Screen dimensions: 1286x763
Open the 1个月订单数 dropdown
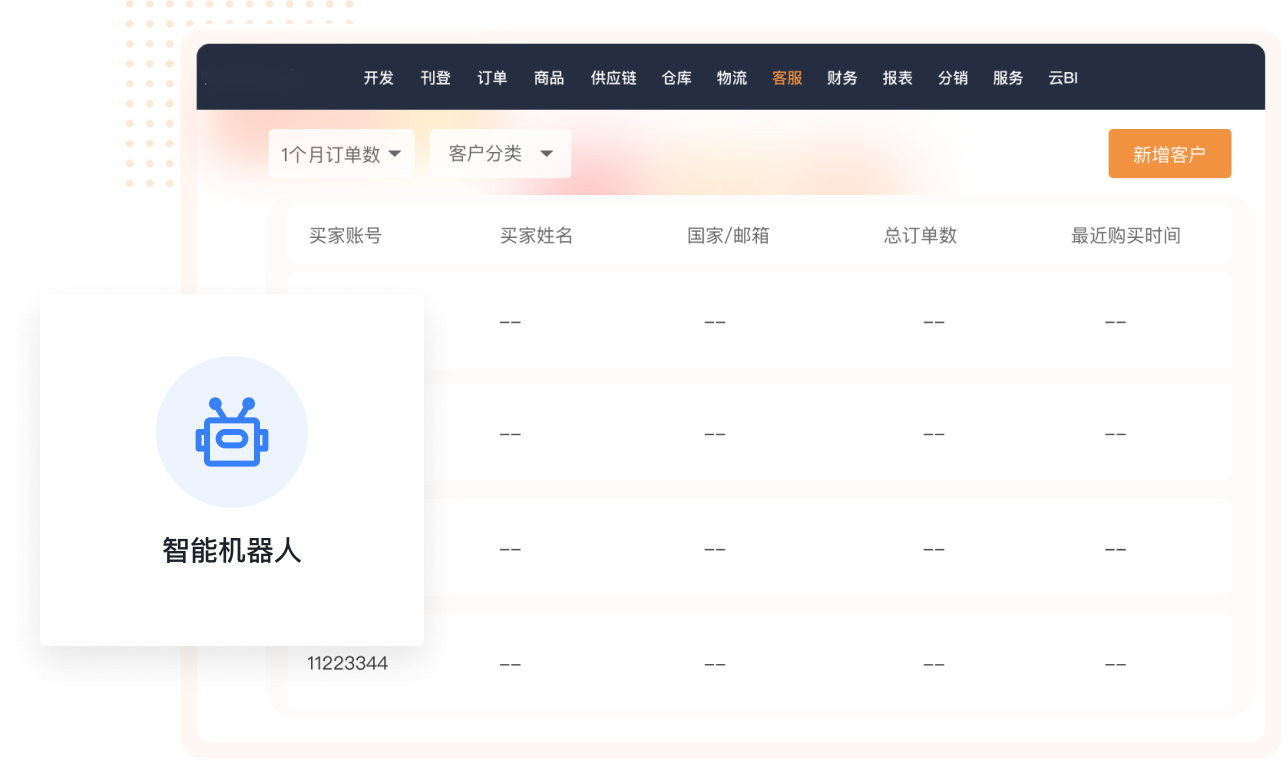341,154
